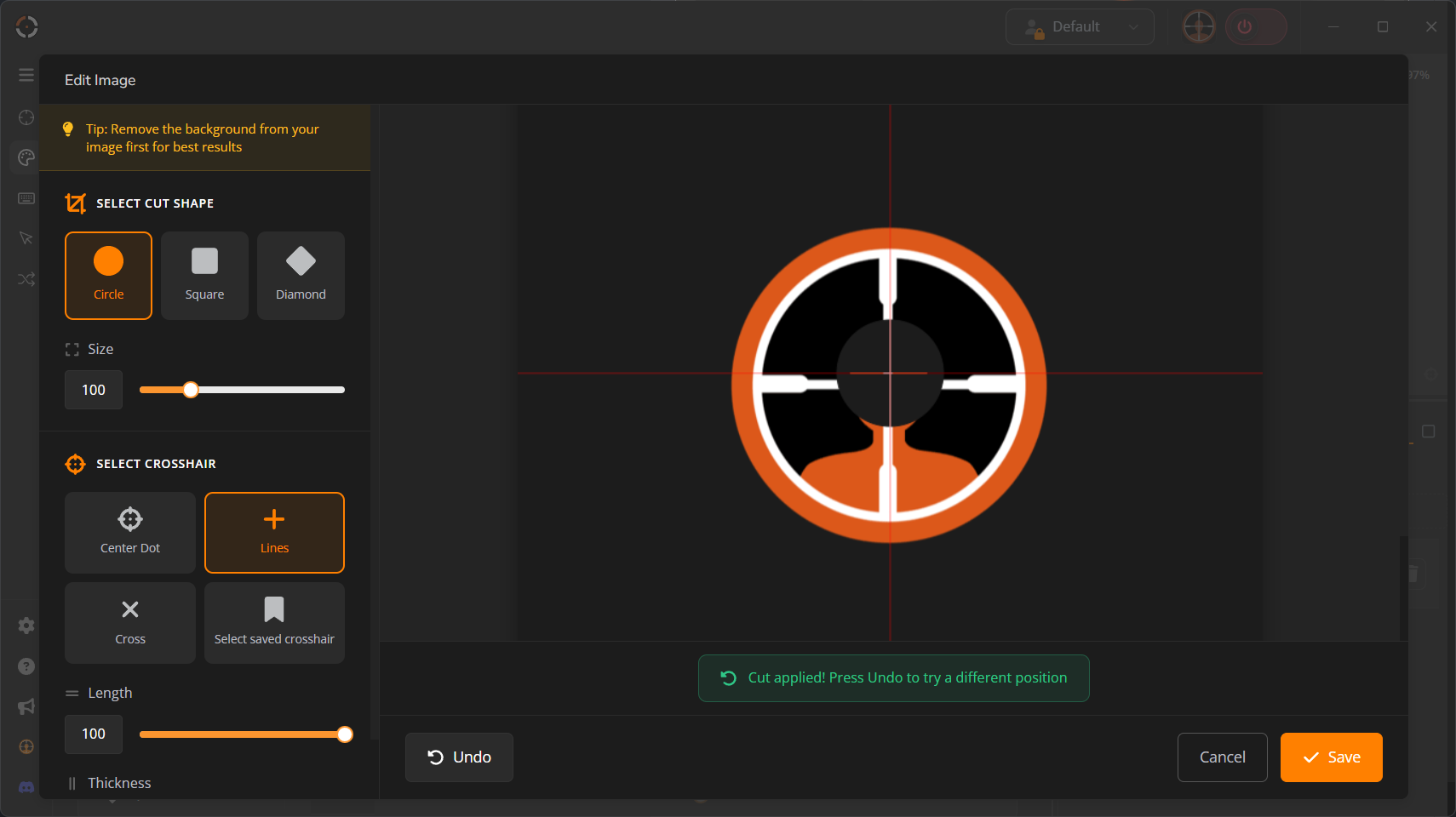Open Select saved crosshair
Image resolution: width=1456 pixels, height=817 pixels.
pos(274,623)
